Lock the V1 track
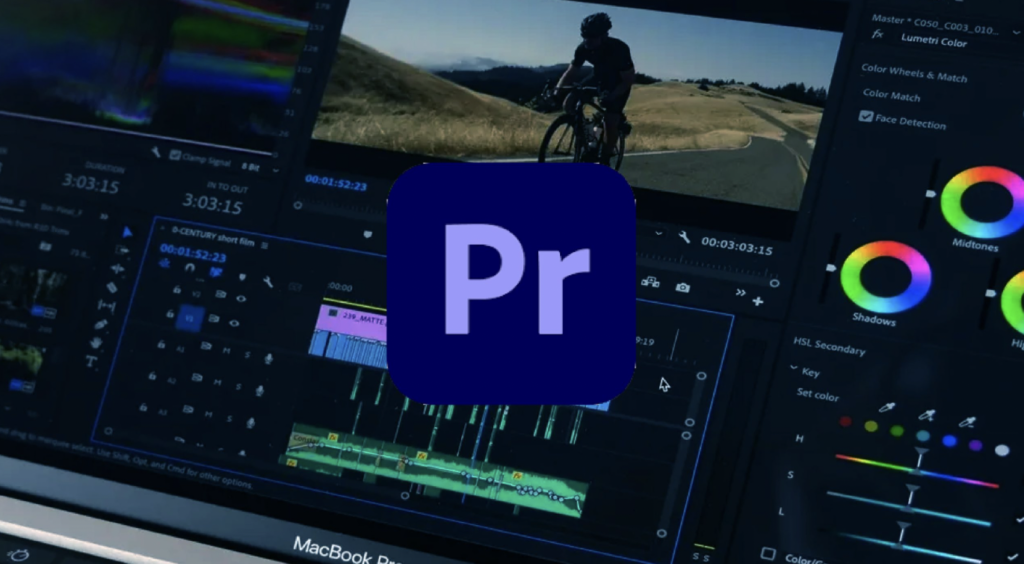 170,313
